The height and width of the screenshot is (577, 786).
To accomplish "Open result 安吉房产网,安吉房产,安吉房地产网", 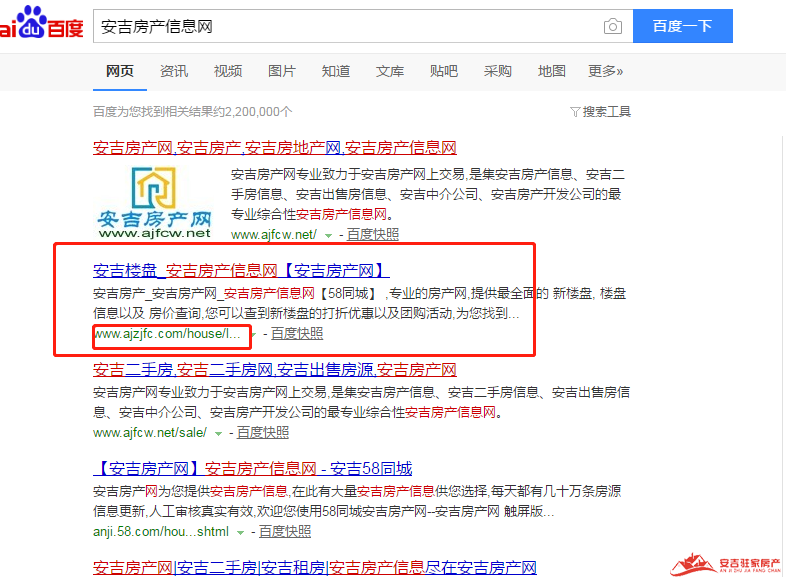I will [275, 148].
